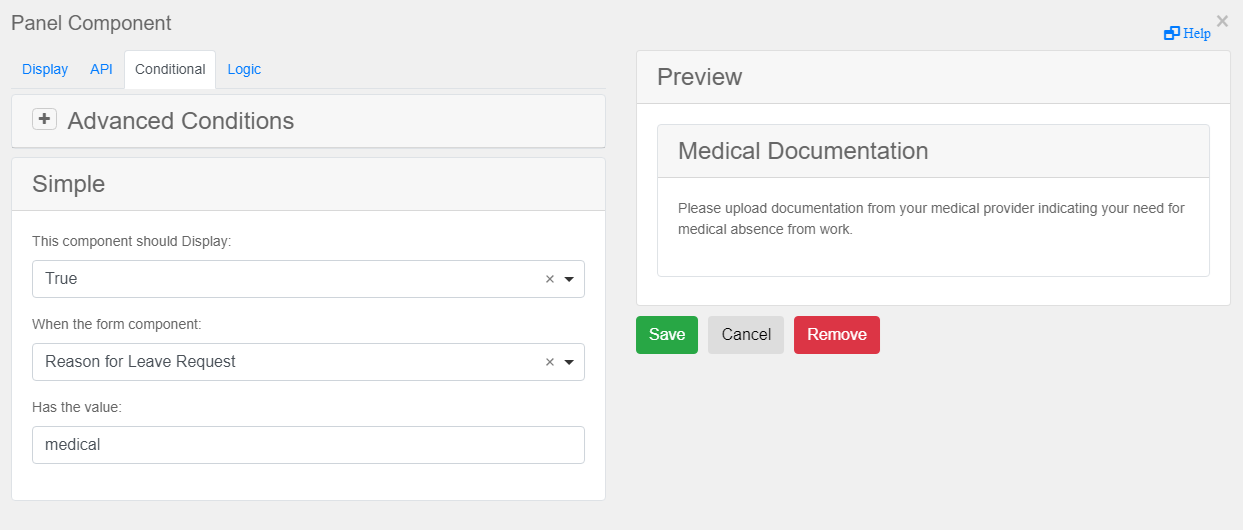The height and width of the screenshot is (530, 1243).
Task: Open the Help link text
Action: (1197, 34)
